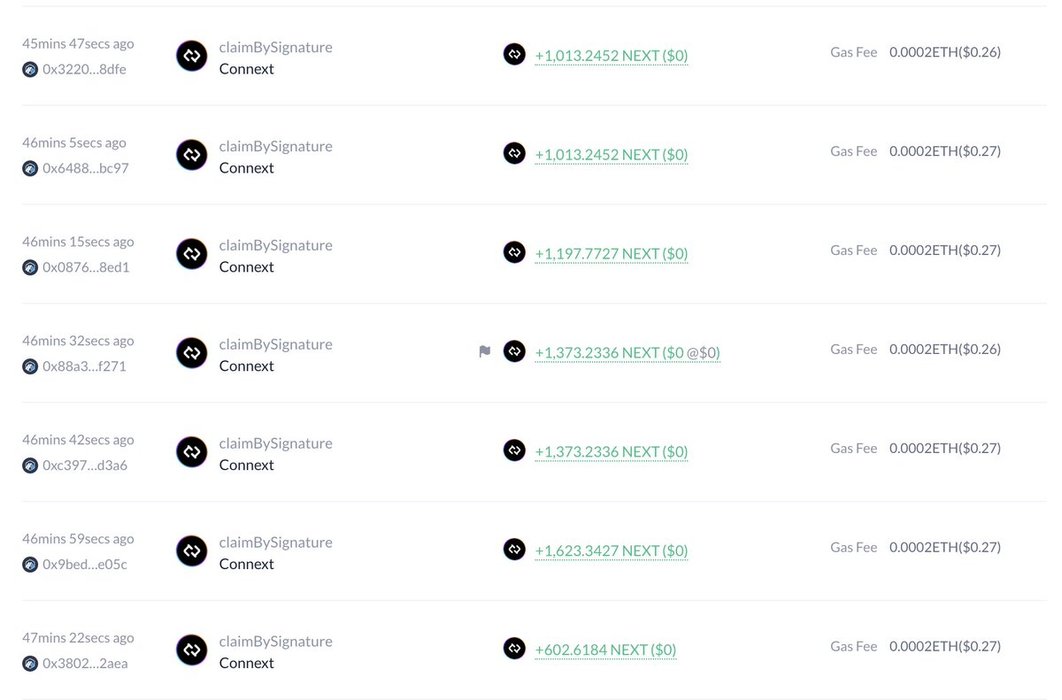This screenshot has width=1062, height=700.
Task: Click the chain icon next to hash 0x0876...8ed1
Action: click(x=30, y=267)
